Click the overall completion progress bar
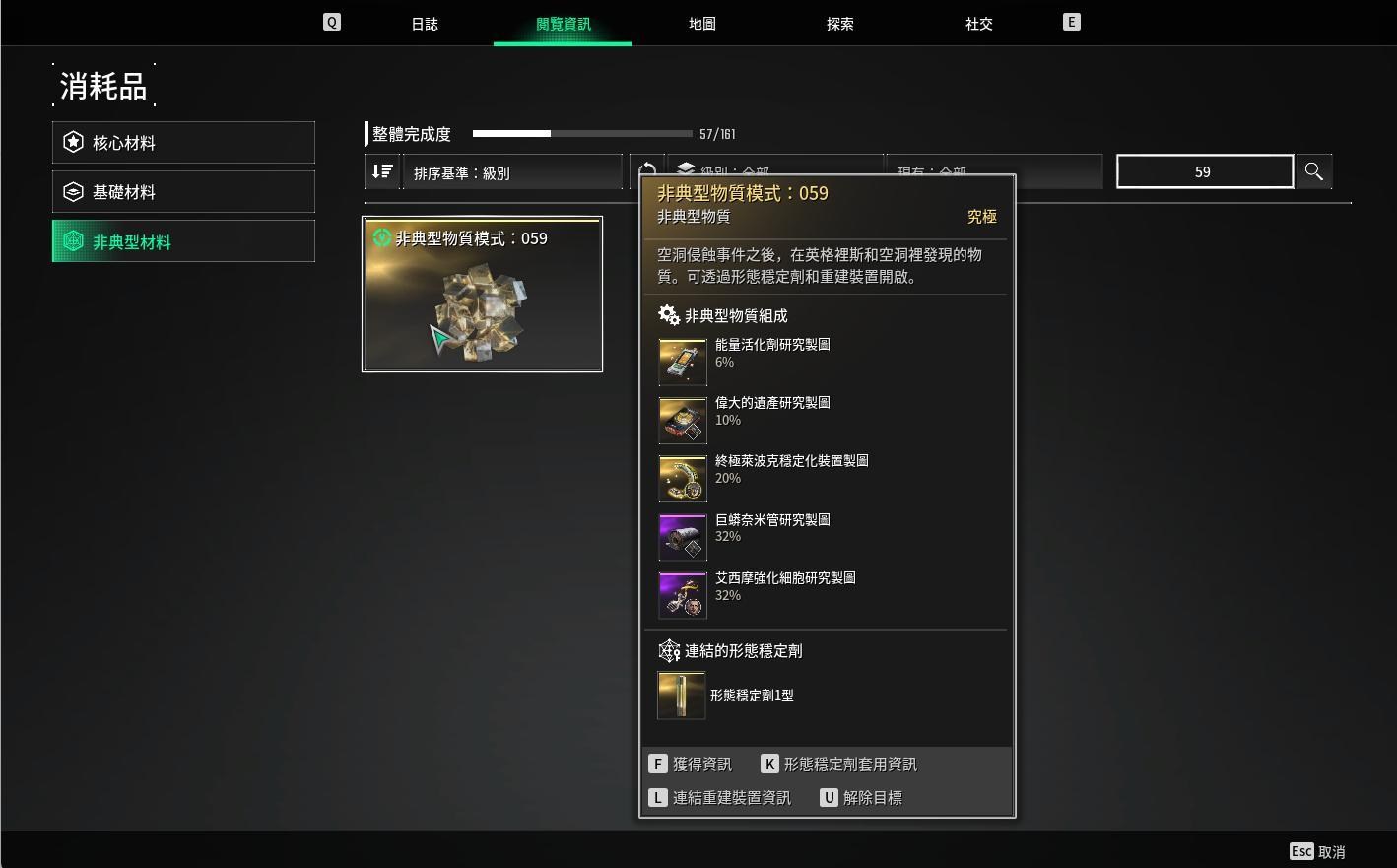 (582, 133)
